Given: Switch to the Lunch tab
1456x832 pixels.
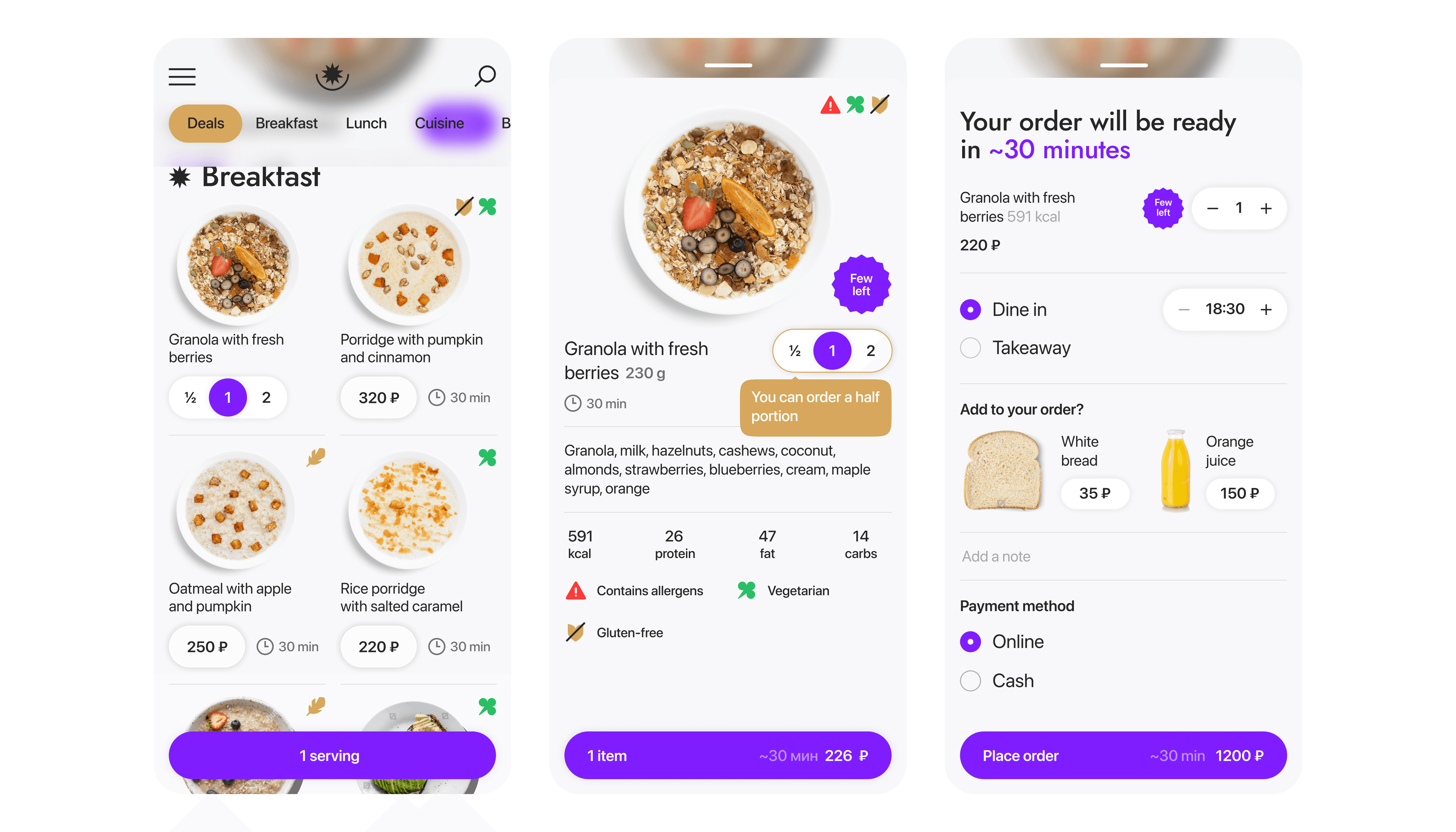Looking at the screenshot, I should point(366,123).
